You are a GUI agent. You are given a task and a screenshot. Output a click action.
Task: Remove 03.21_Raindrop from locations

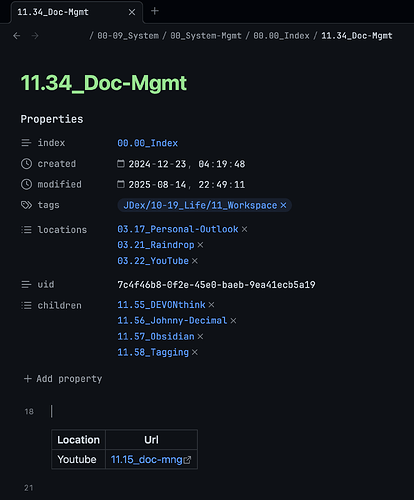[x=200, y=245]
